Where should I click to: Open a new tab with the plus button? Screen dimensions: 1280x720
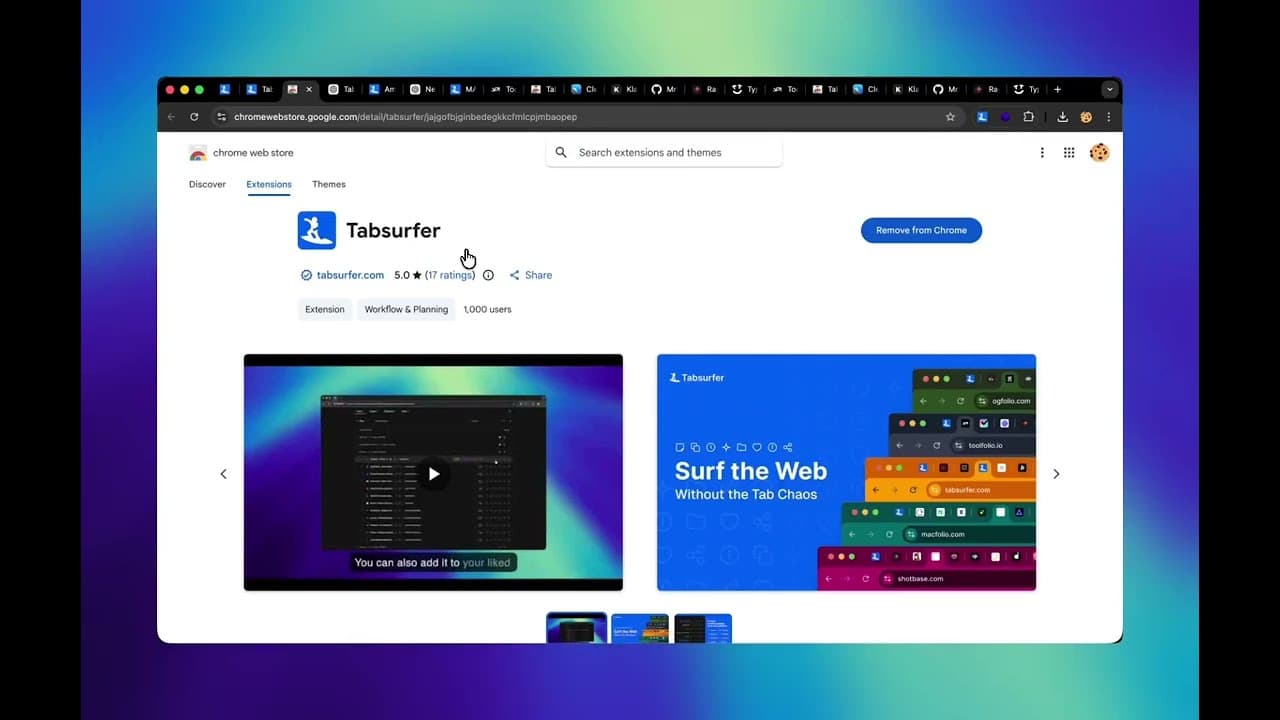coord(1057,89)
